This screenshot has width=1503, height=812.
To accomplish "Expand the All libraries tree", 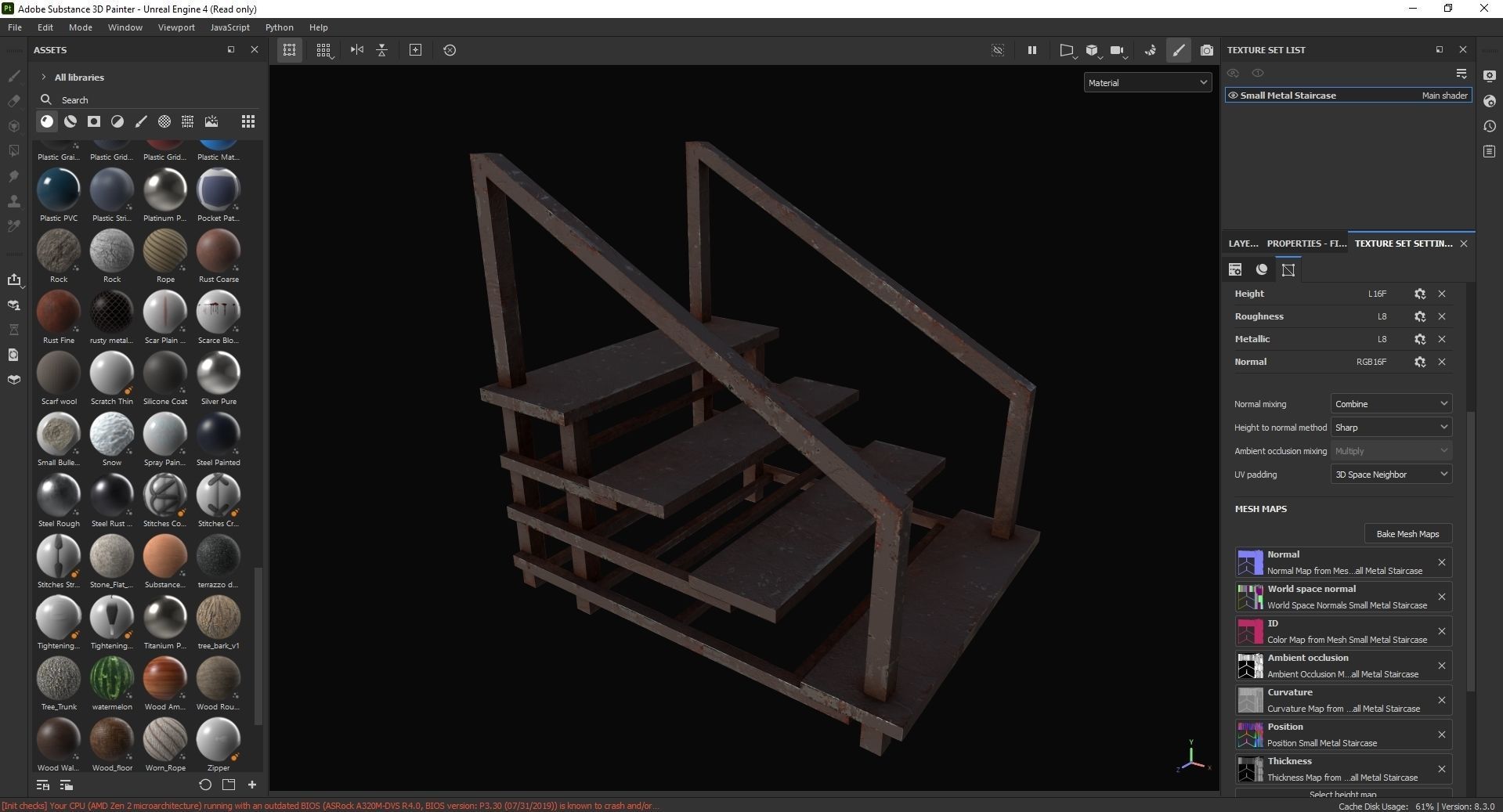I will (x=44, y=77).
